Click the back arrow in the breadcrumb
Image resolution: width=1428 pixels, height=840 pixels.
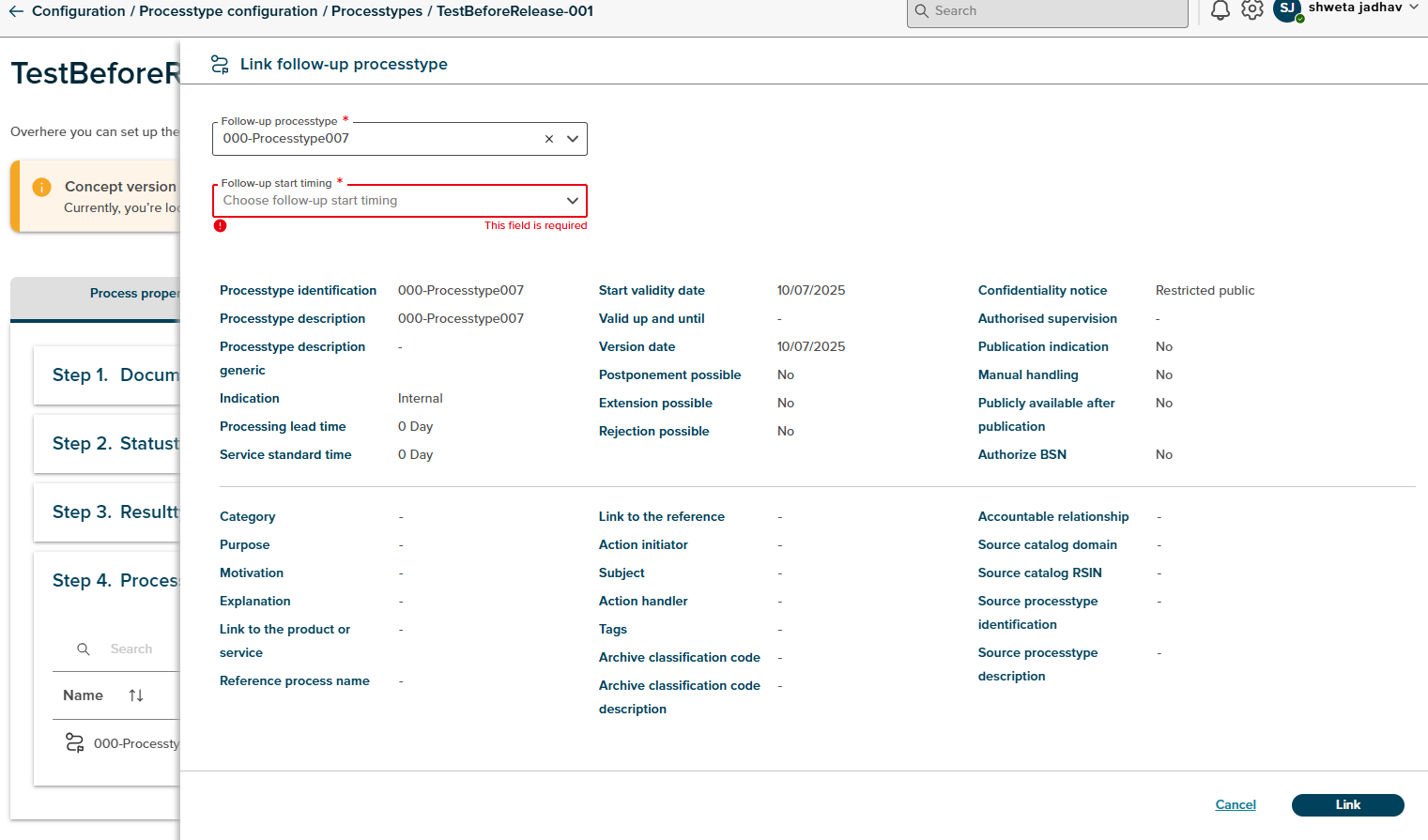16,11
